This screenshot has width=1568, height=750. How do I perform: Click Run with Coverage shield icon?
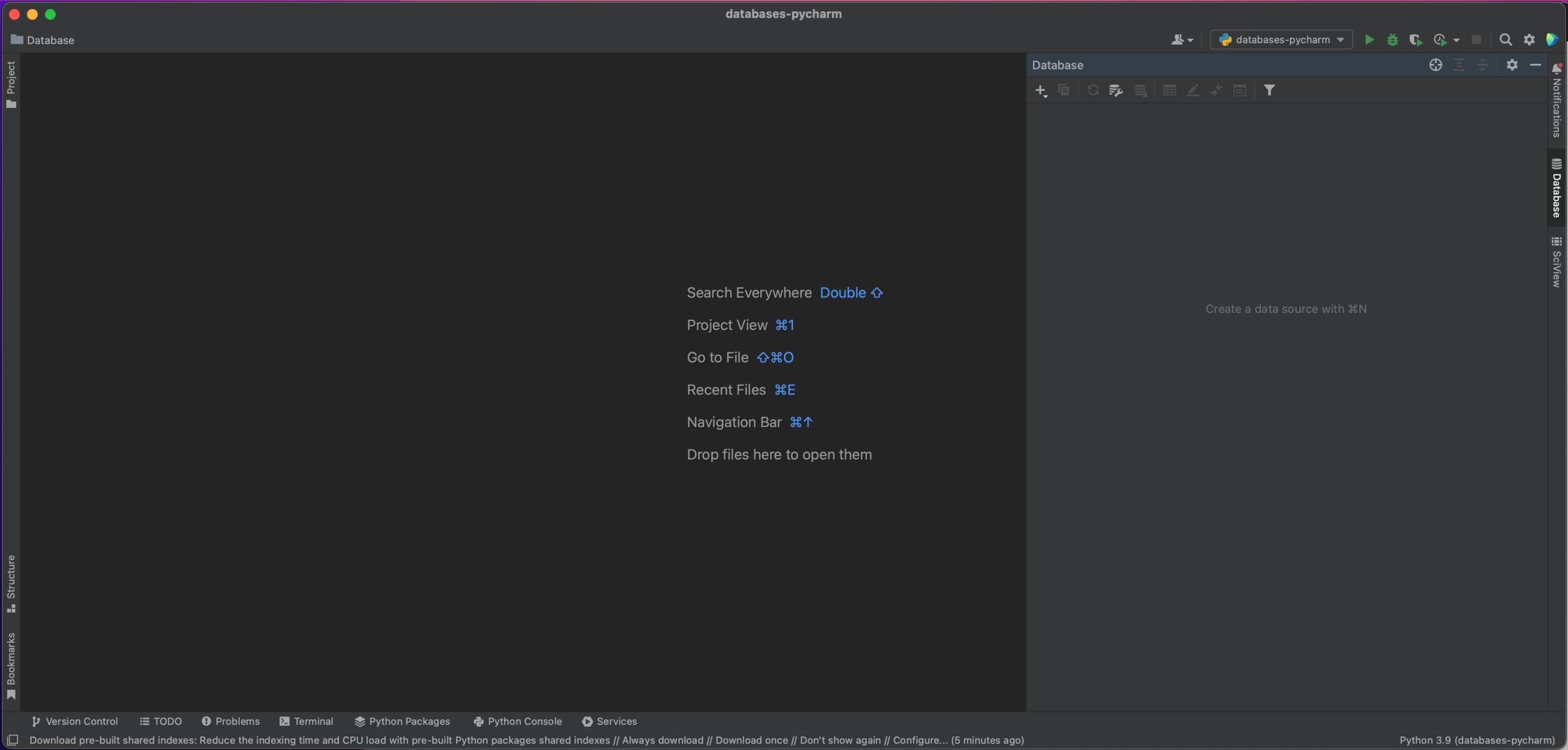click(1415, 40)
